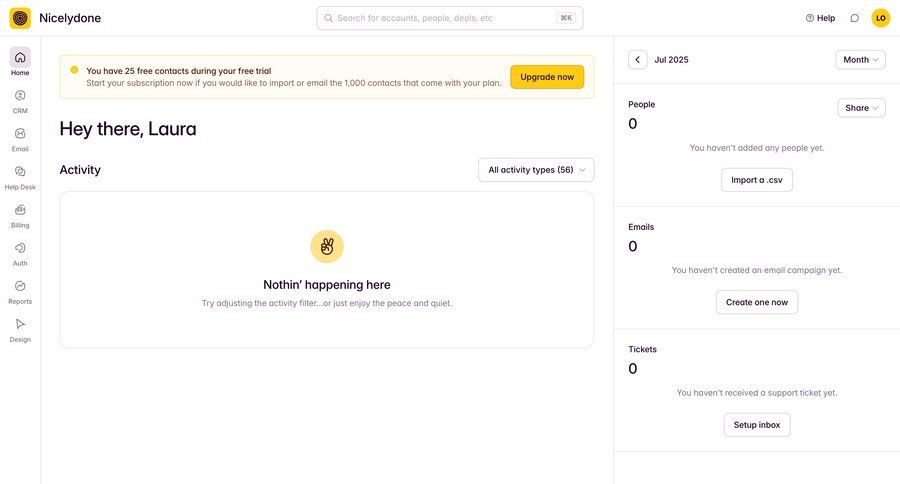Open the CRM section icon
Image resolution: width=900 pixels, height=484 pixels.
tap(20, 95)
